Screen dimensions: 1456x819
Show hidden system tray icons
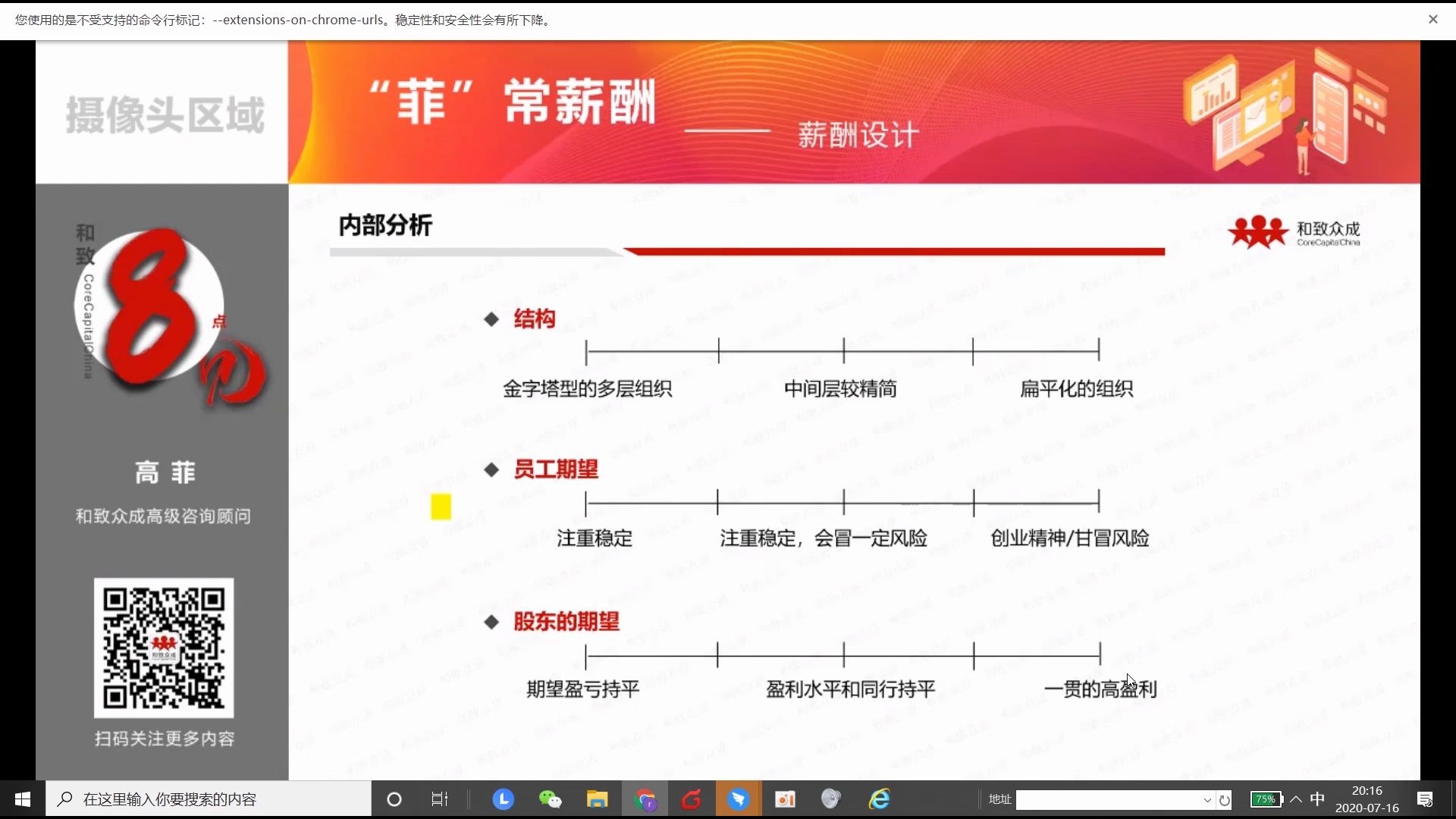click(x=1296, y=799)
